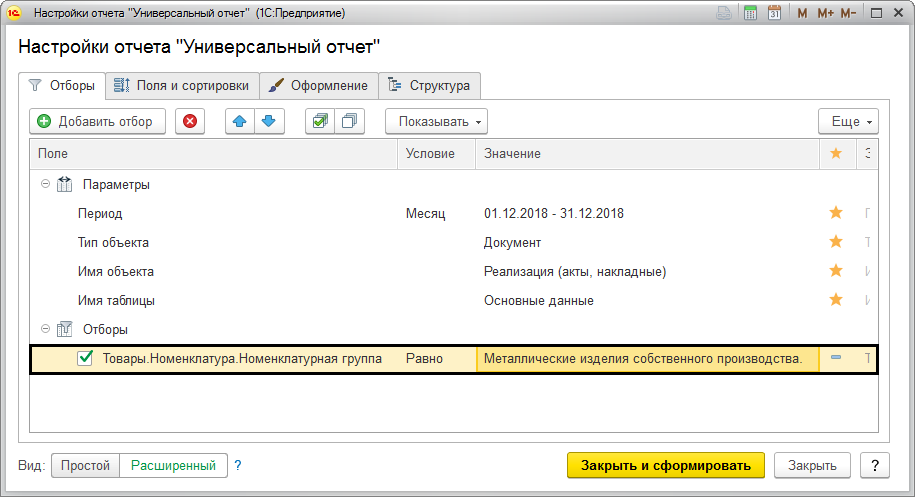Collapse the Отборы tree group
The width and height of the screenshot is (915, 497).
(x=45, y=329)
